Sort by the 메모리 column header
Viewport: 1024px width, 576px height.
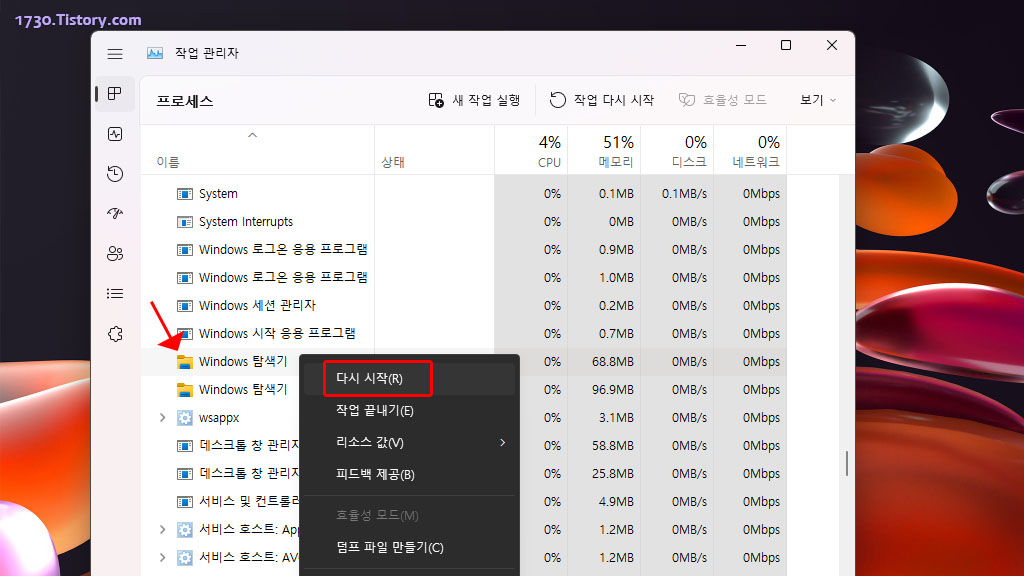[604, 151]
